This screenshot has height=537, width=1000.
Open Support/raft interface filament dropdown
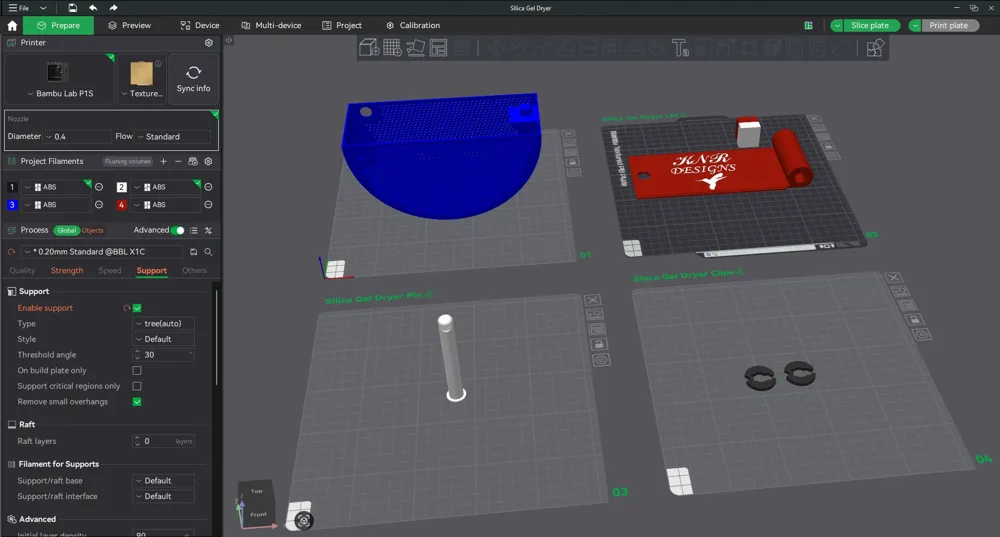pos(164,496)
